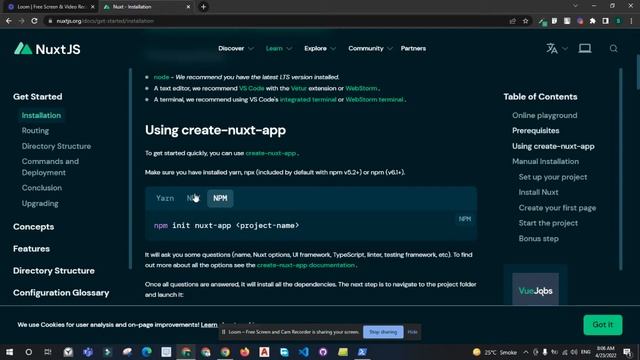
Task: Click the npm init nuxt-app code snippet
Action: [x=226, y=226]
